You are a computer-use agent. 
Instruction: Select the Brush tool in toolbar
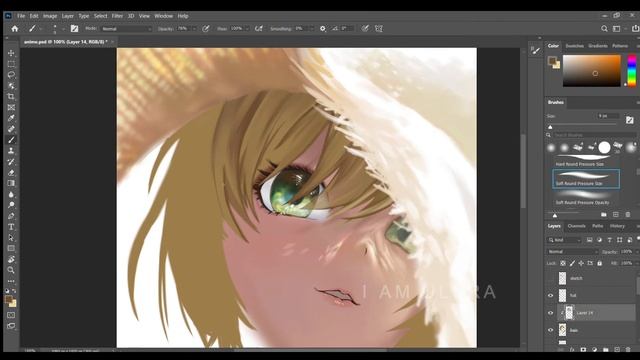[x=11, y=140]
